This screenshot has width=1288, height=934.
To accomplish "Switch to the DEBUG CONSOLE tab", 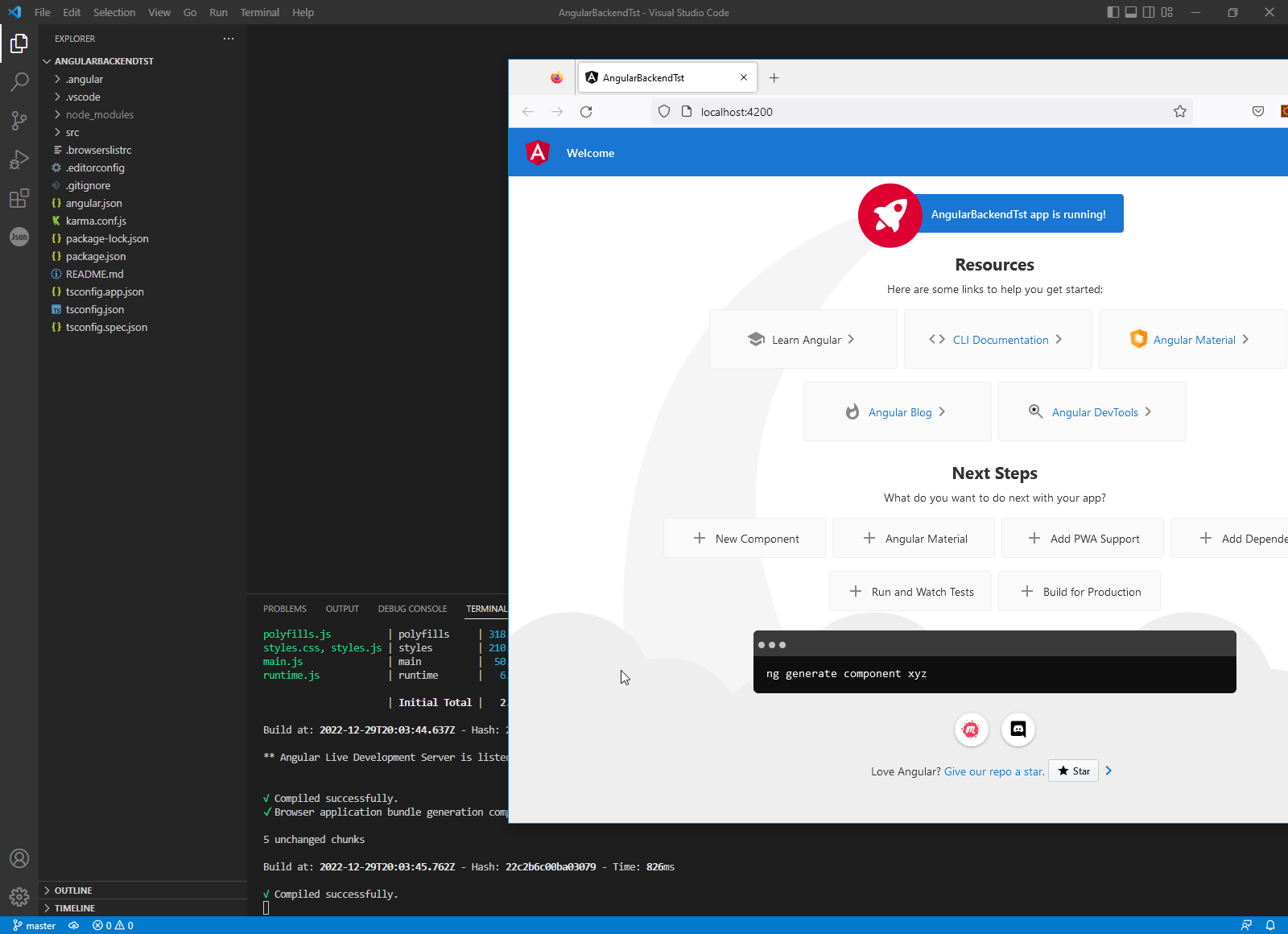I will pyautogui.click(x=412, y=609).
